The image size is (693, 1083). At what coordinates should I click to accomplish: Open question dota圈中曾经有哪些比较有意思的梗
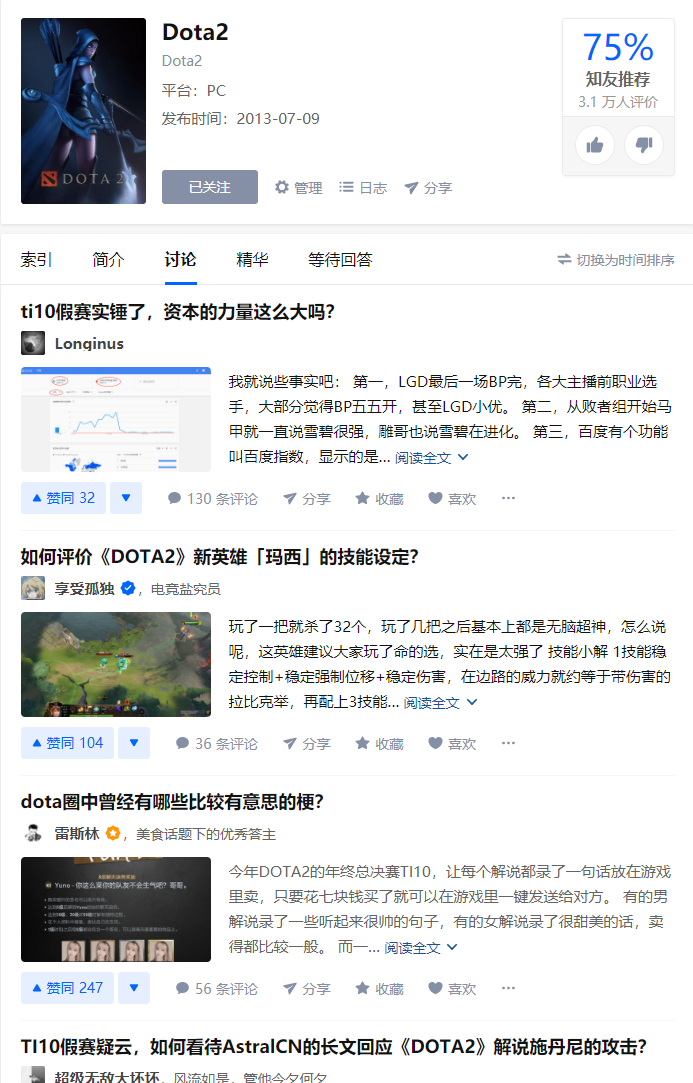pyautogui.click(x=173, y=803)
